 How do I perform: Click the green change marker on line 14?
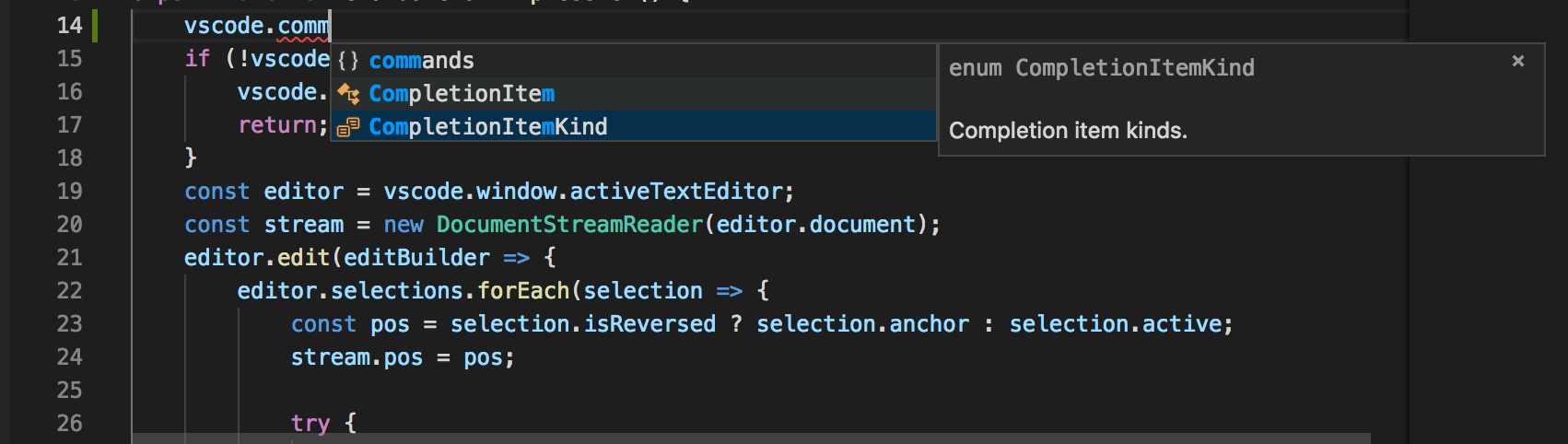click(x=95, y=26)
